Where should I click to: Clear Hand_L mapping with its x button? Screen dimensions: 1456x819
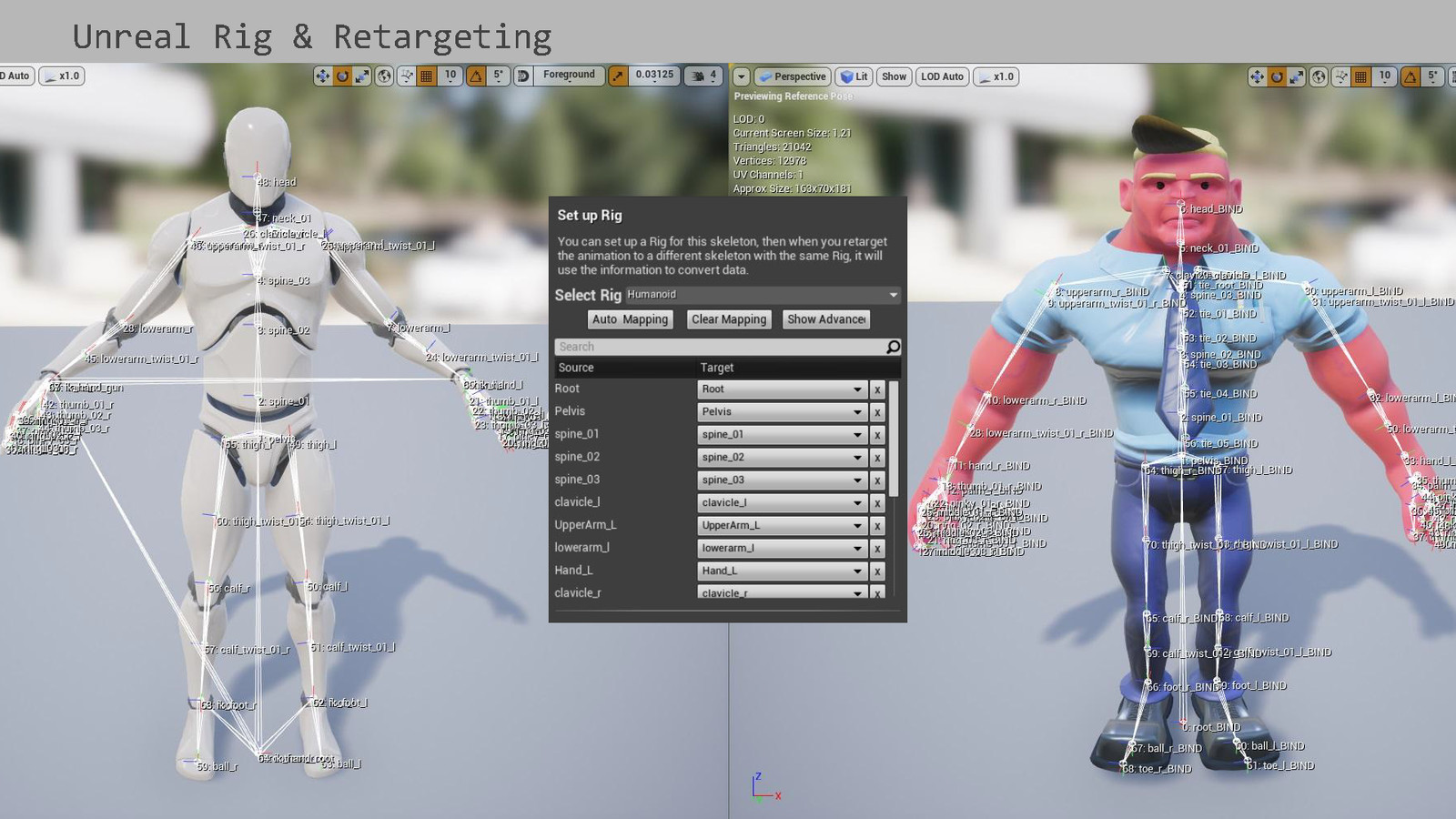[x=877, y=571]
